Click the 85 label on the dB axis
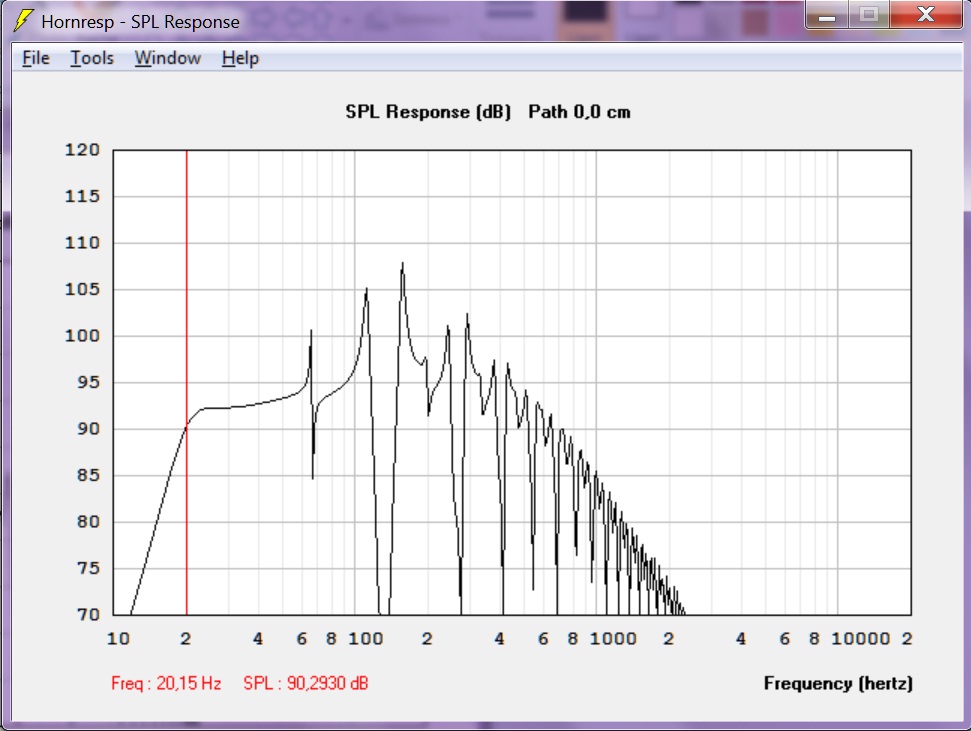This screenshot has width=971, height=731. (89, 475)
